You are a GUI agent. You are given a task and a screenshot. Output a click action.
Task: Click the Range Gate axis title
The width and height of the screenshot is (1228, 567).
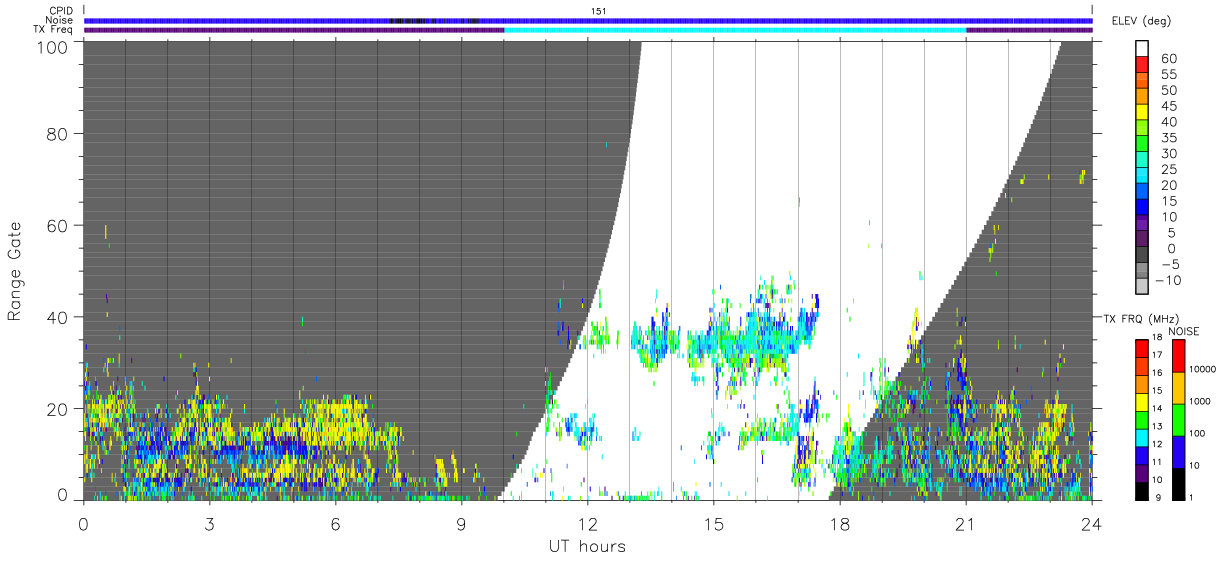(x=16, y=272)
